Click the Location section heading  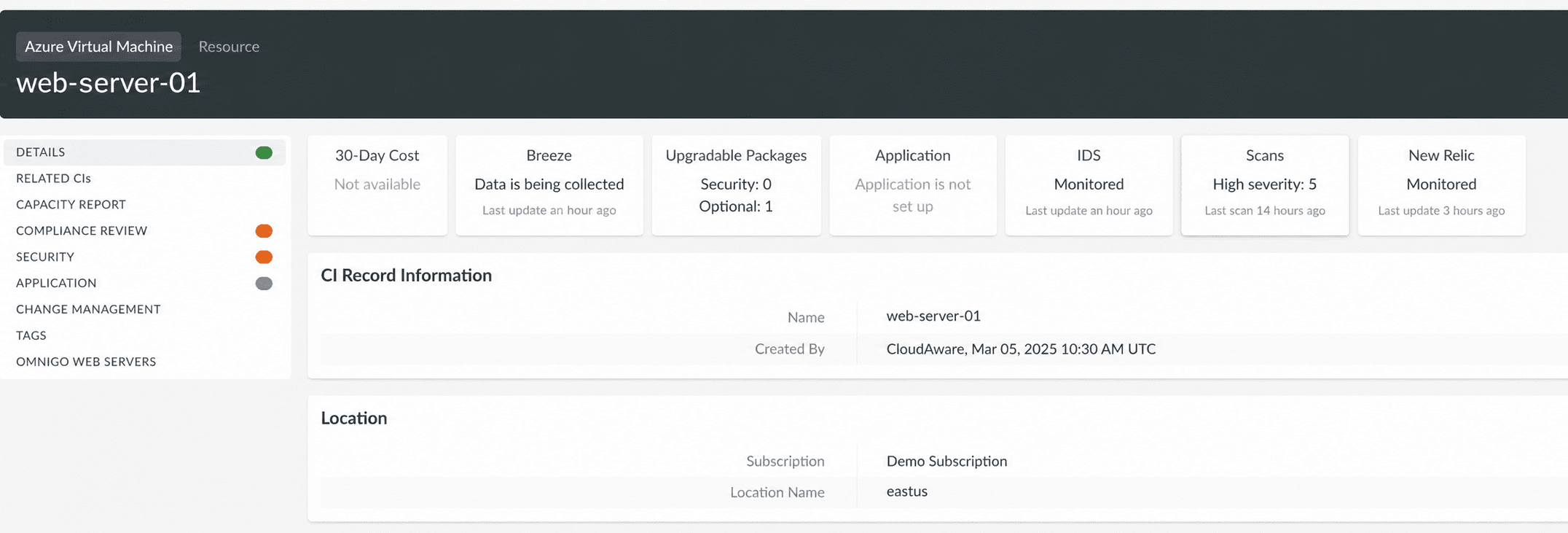click(354, 419)
